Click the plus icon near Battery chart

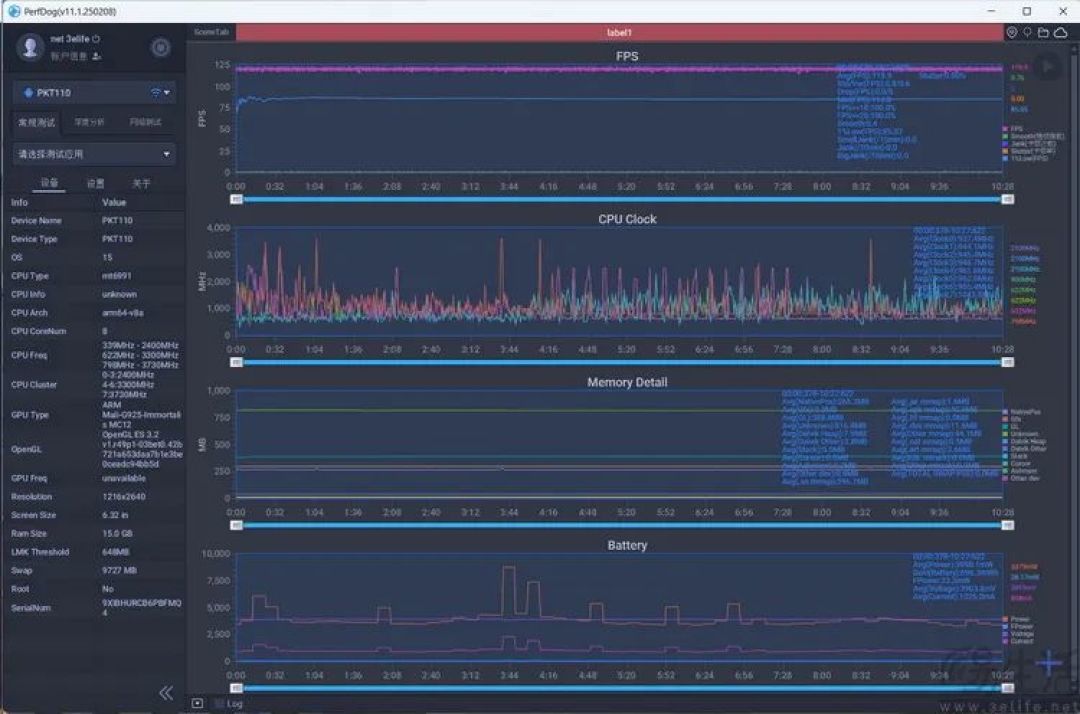coord(1048,663)
